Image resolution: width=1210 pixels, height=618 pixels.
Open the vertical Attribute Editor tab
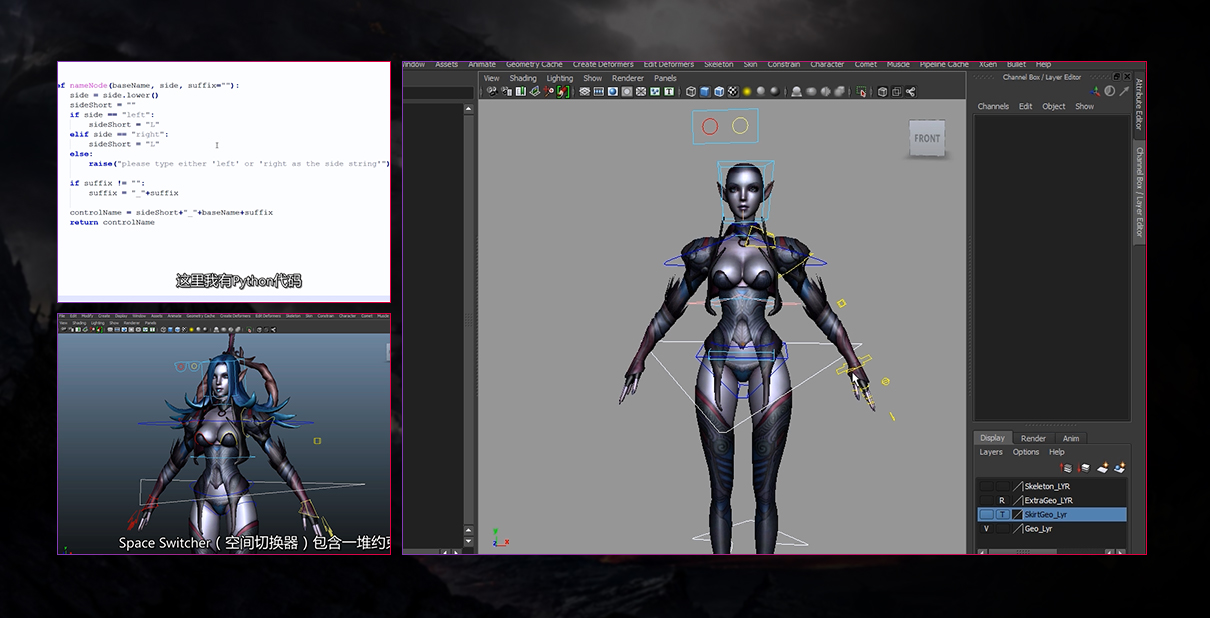point(1139,104)
